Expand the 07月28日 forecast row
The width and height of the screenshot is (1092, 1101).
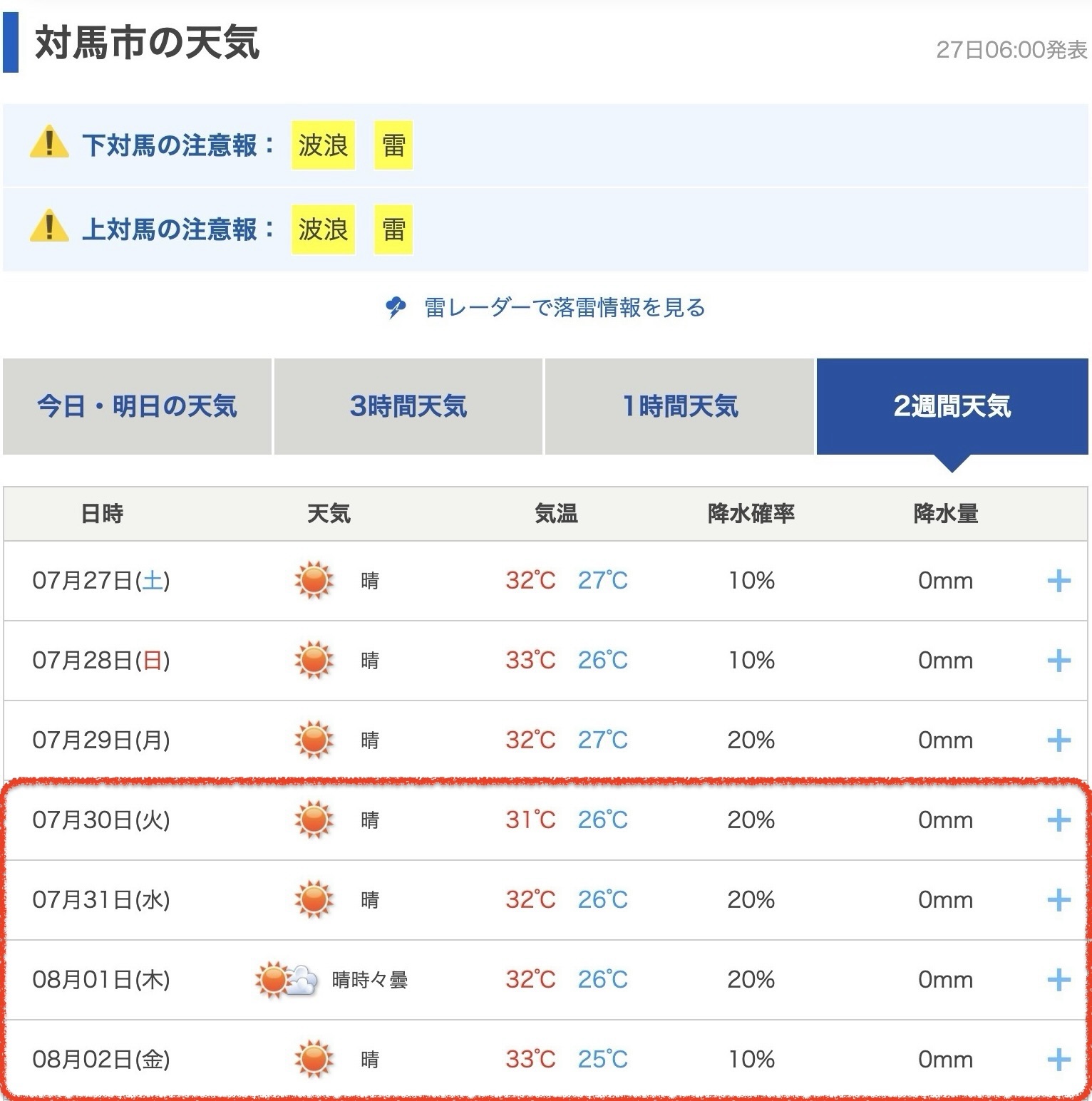point(1058,661)
